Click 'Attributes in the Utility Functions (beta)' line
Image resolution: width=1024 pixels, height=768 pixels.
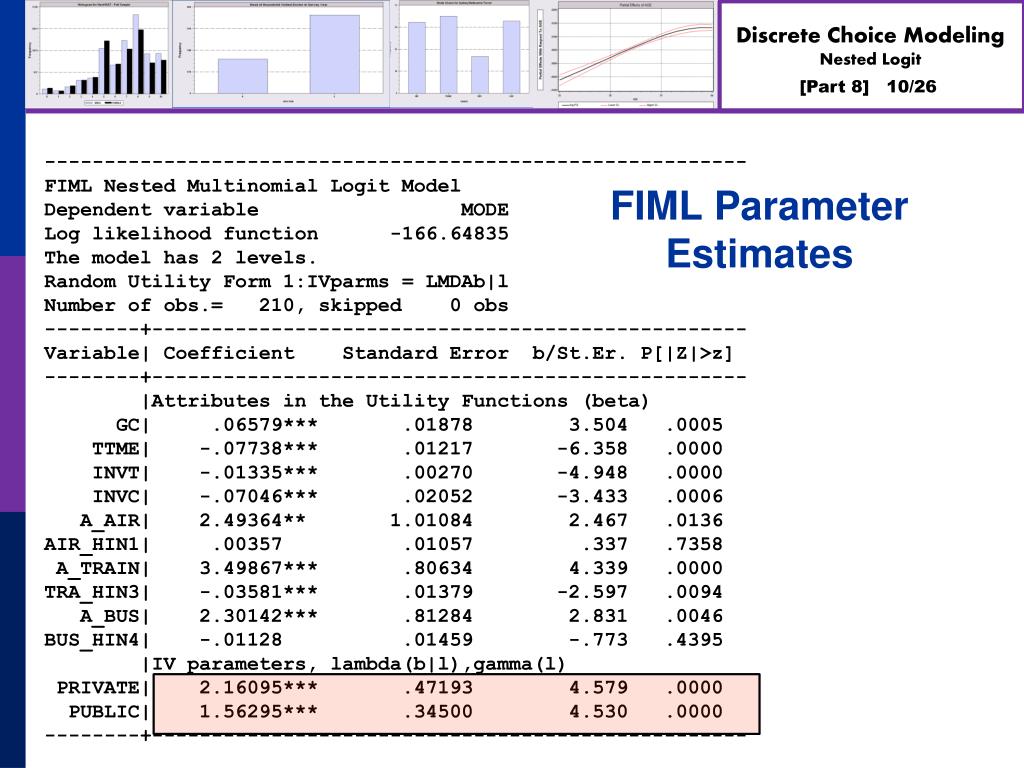pos(400,401)
